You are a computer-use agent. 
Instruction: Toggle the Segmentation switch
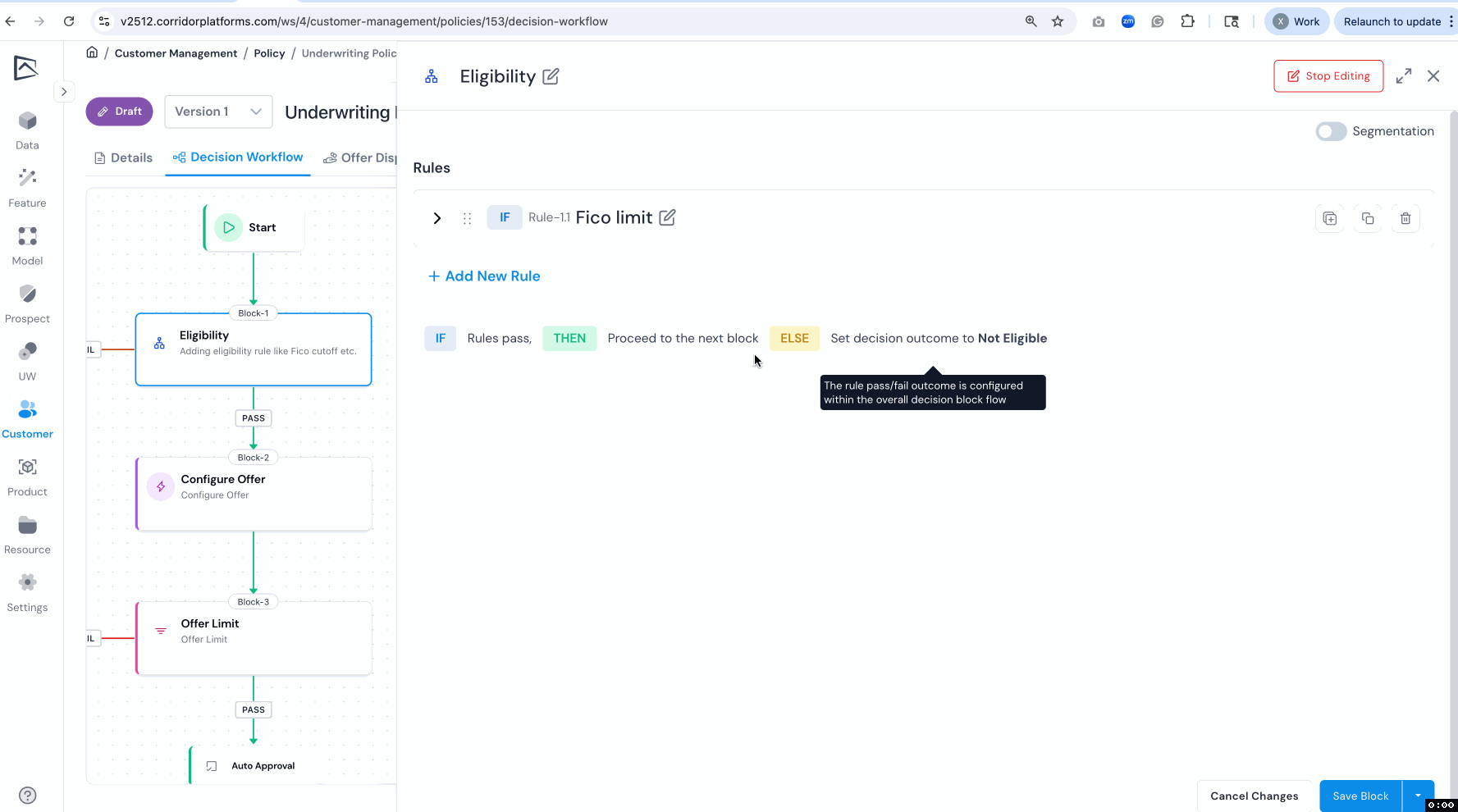[1330, 131]
